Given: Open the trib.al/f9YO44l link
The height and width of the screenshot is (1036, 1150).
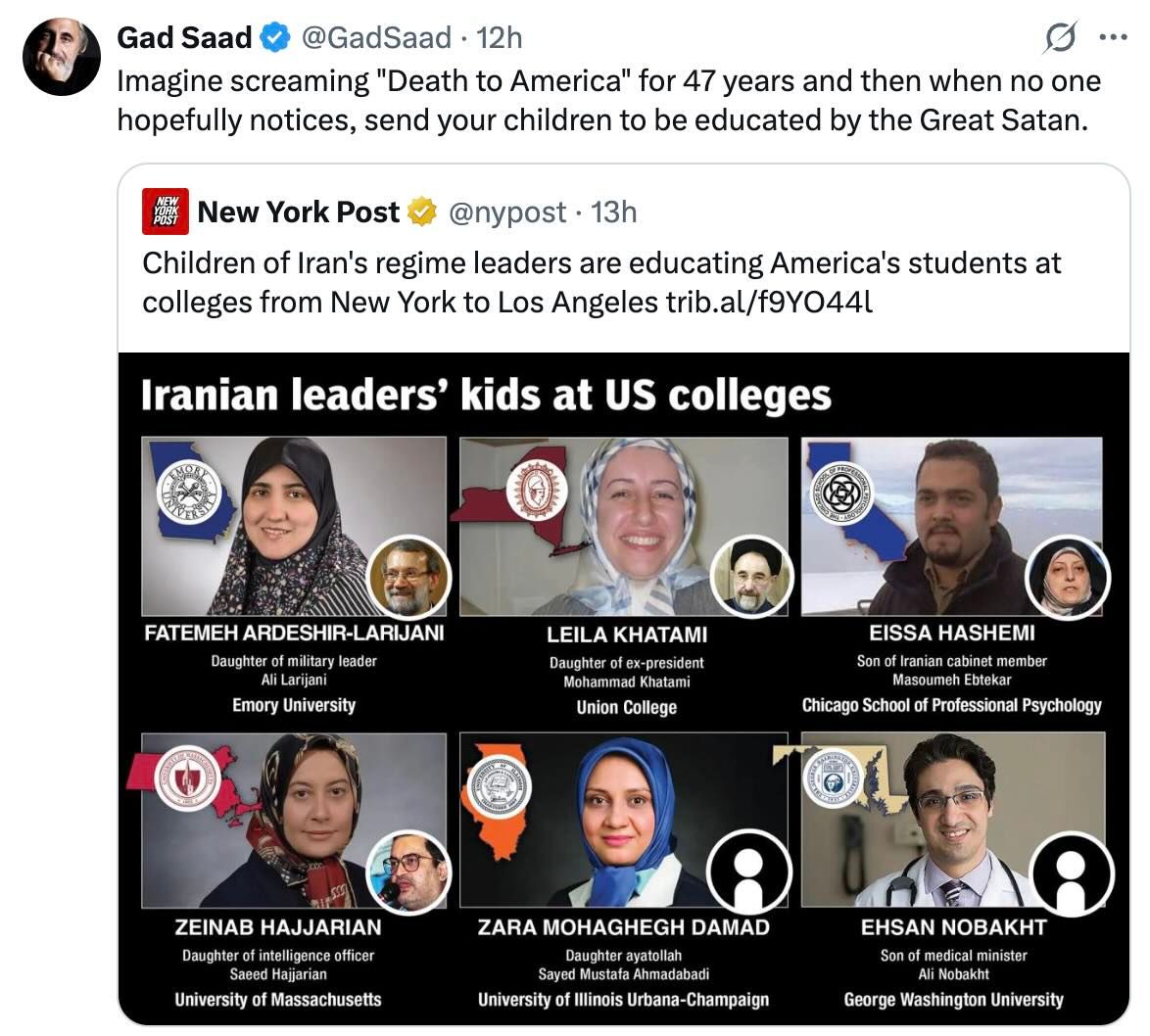Looking at the screenshot, I should [x=769, y=302].
